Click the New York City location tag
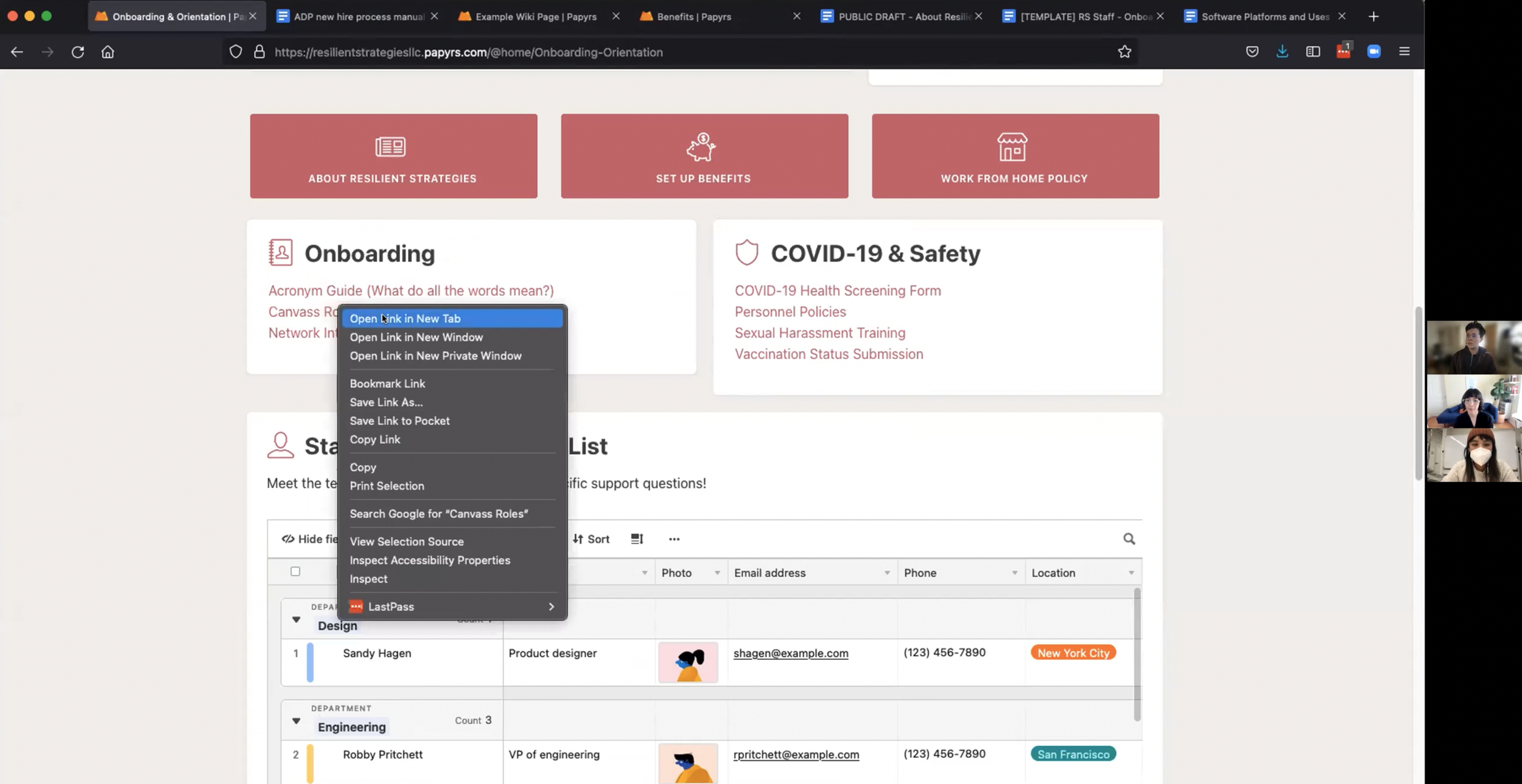 (1073, 653)
